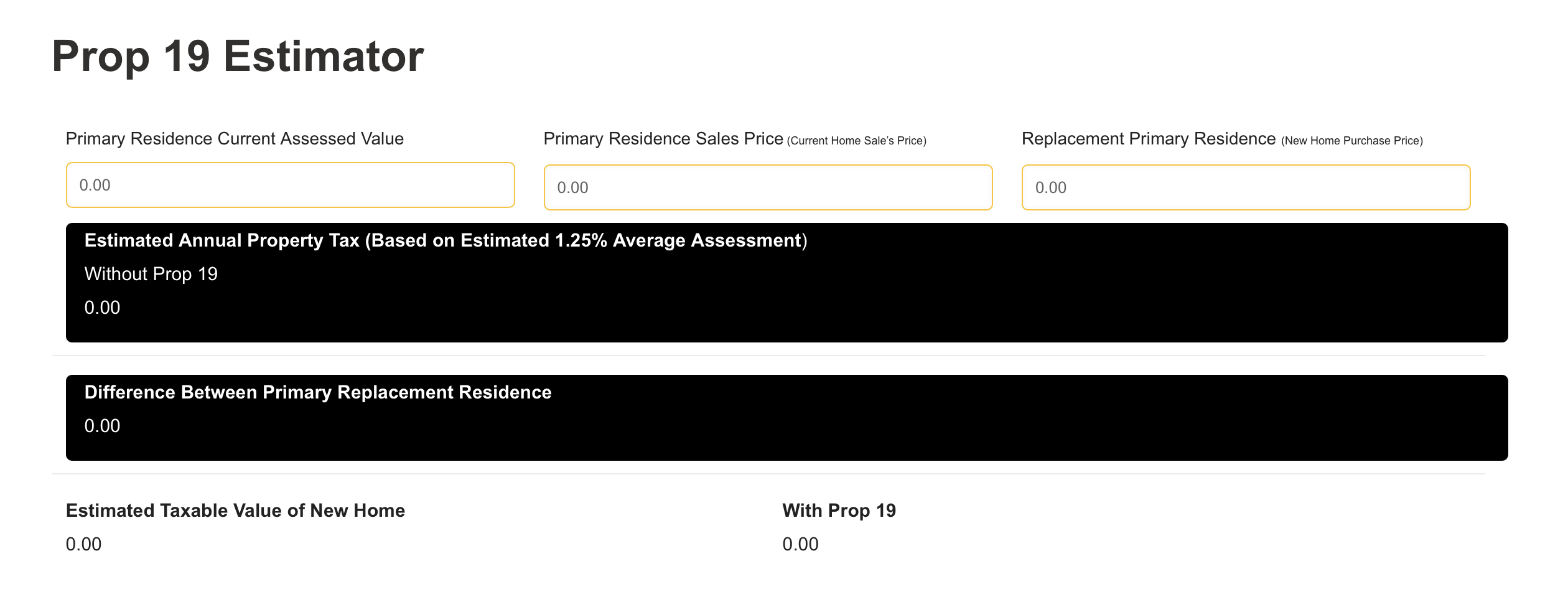Click the Difference Between Primary Replacement Residence heading
The image size is (1568, 594).
pyautogui.click(x=318, y=392)
